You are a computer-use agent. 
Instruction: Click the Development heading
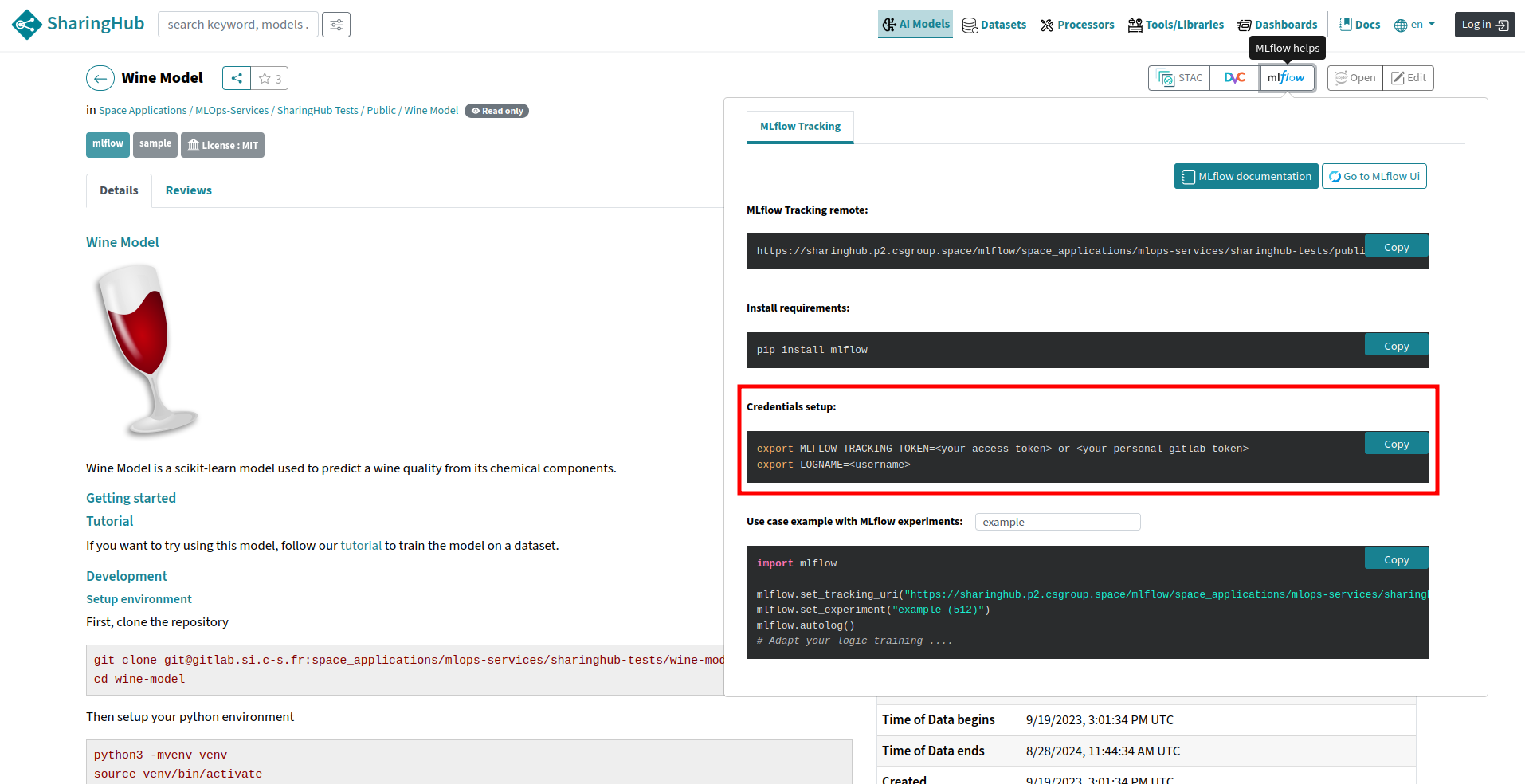tap(127, 576)
